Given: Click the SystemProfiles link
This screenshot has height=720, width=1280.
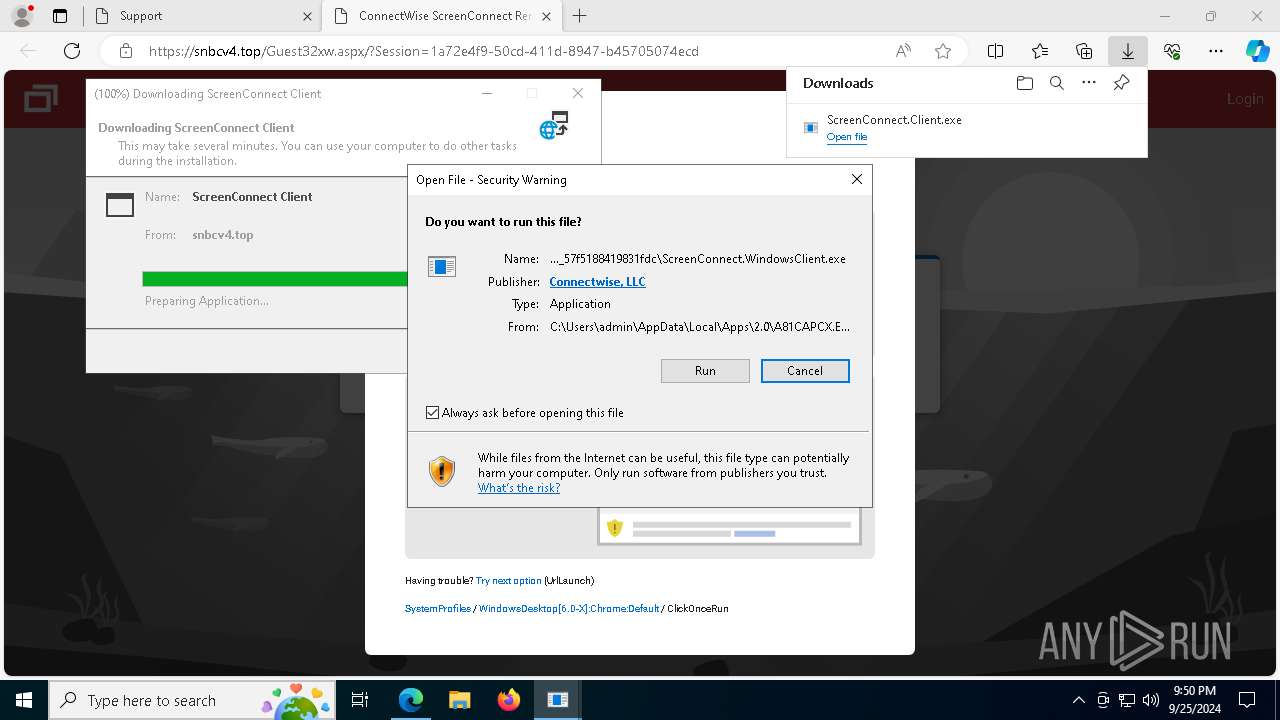Looking at the screenshot, I should (x=438, y=608).
